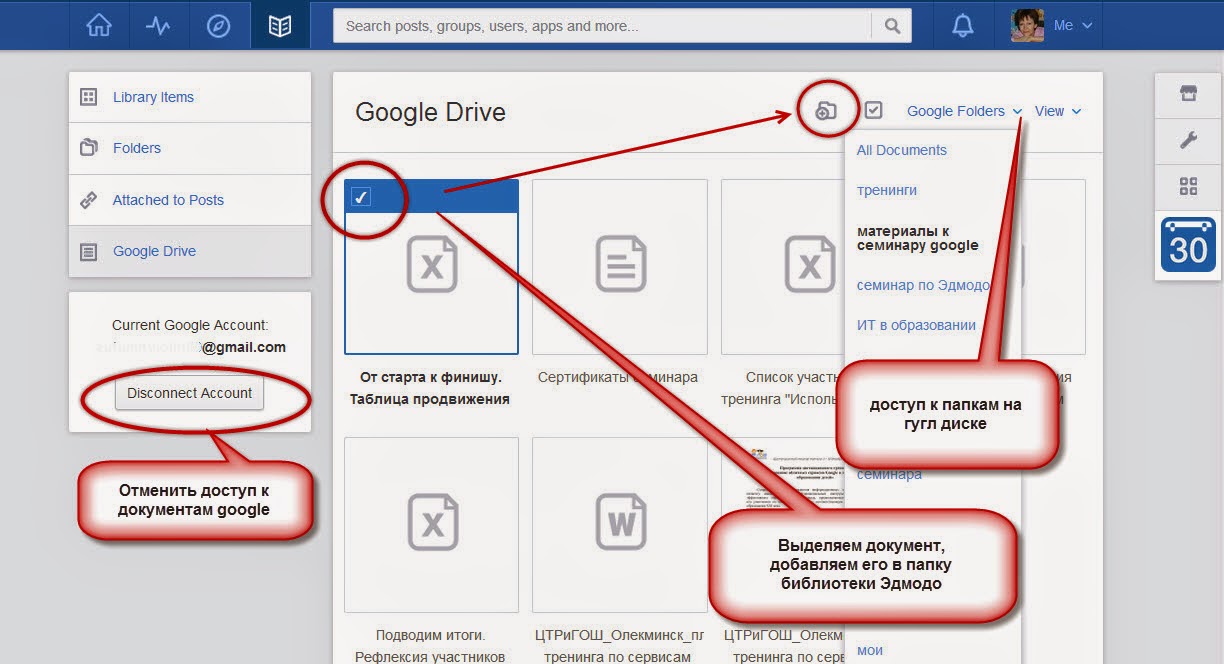
Task: Open Подводим итоги spreadsheet thumbnail
Action: [431, 524]
